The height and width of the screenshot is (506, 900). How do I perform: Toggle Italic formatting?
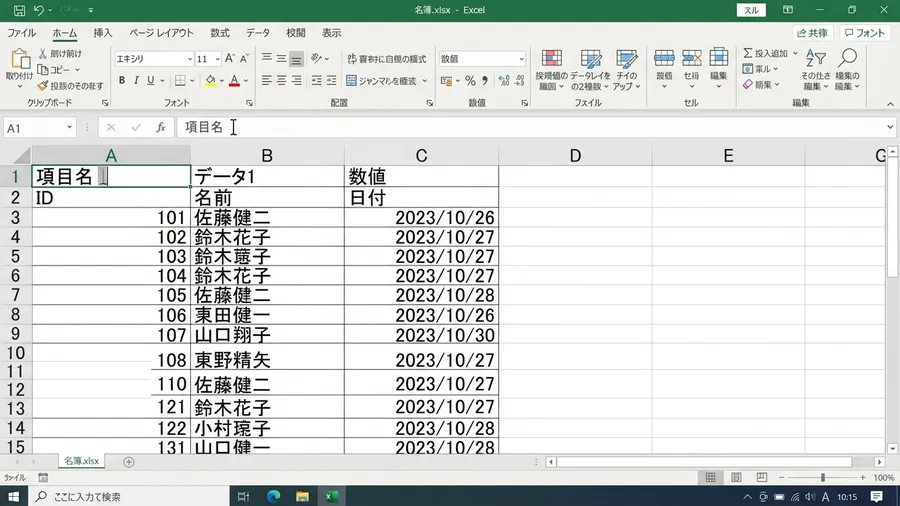[136, 80]
